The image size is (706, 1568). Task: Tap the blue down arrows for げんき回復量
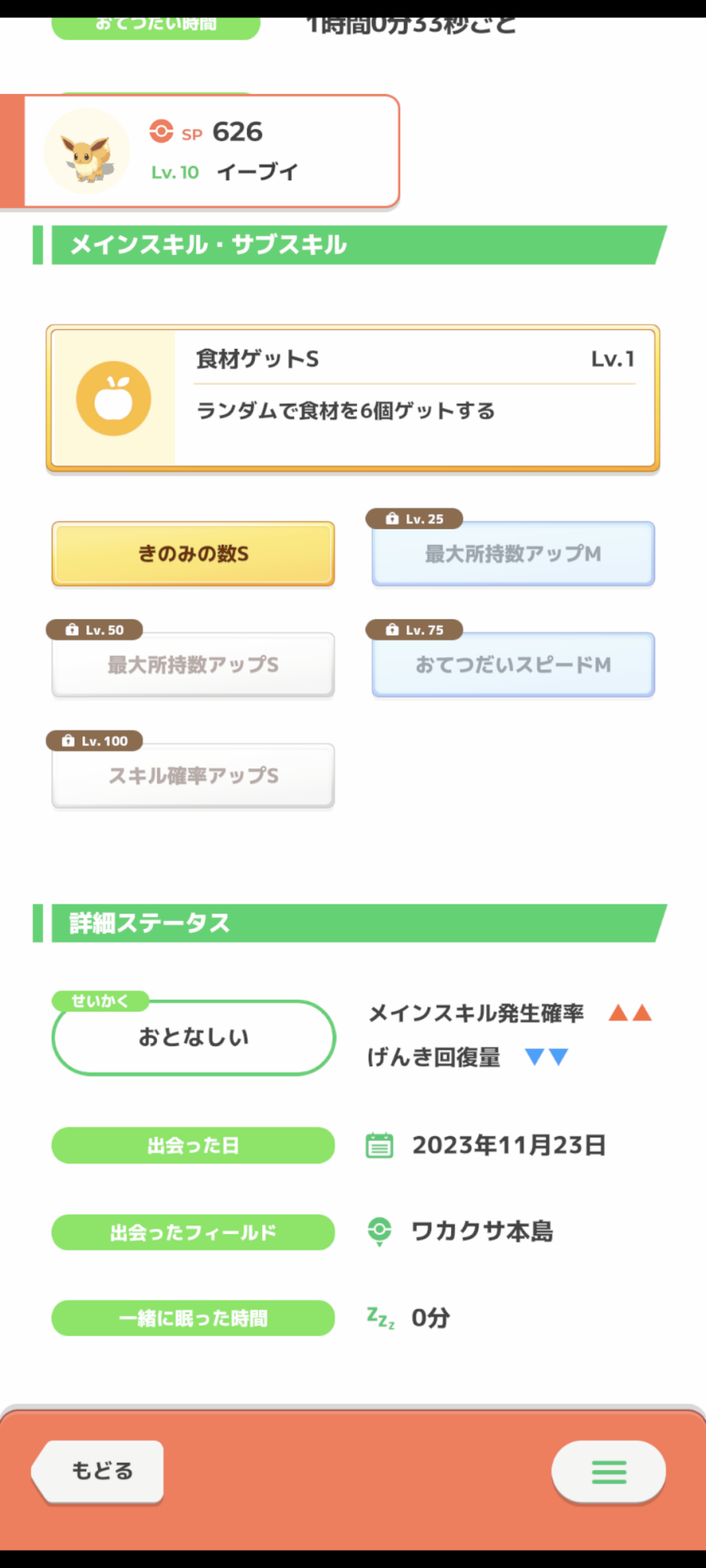pos(547,1057)
